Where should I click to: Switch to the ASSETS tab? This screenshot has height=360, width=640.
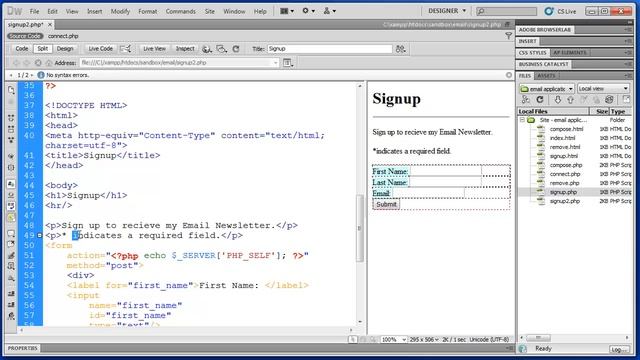[x=546, y=76]
